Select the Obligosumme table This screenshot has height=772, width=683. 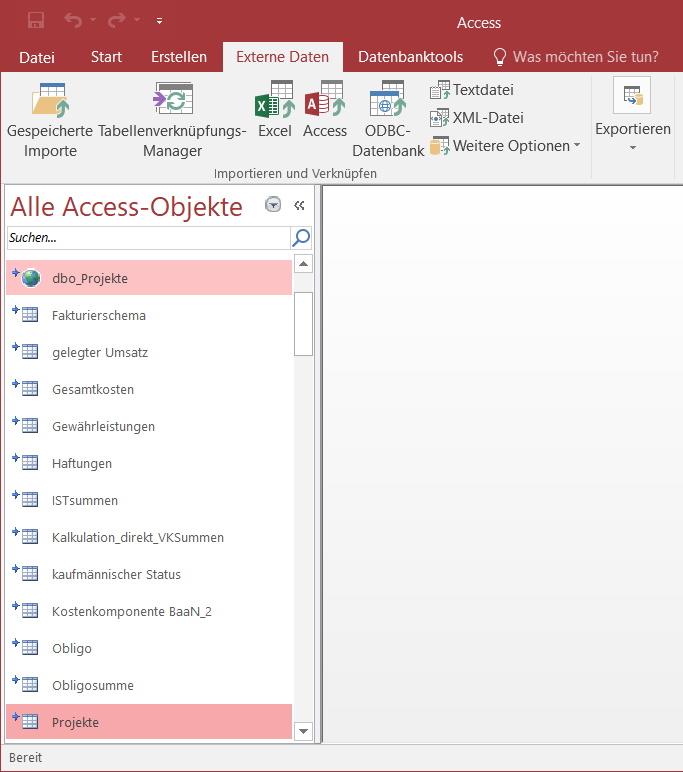point(149,685)
